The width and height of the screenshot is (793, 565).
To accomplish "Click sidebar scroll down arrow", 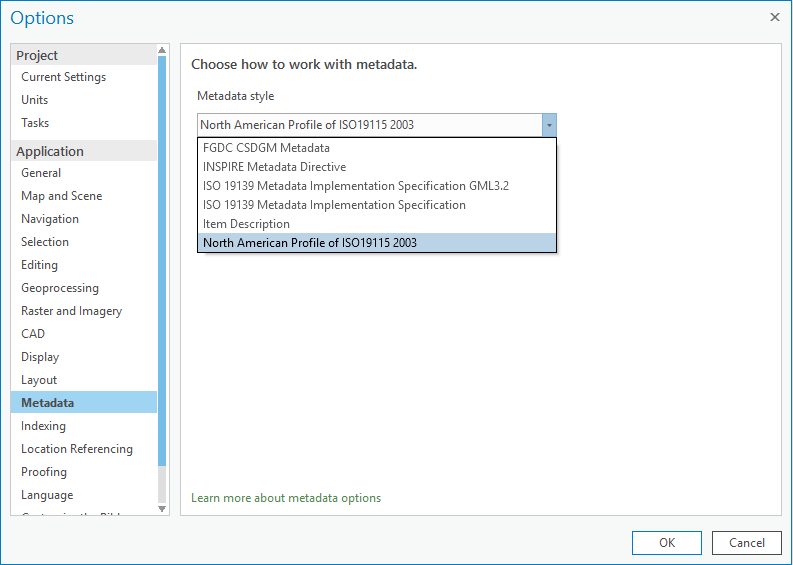I will tap(162, 509).
